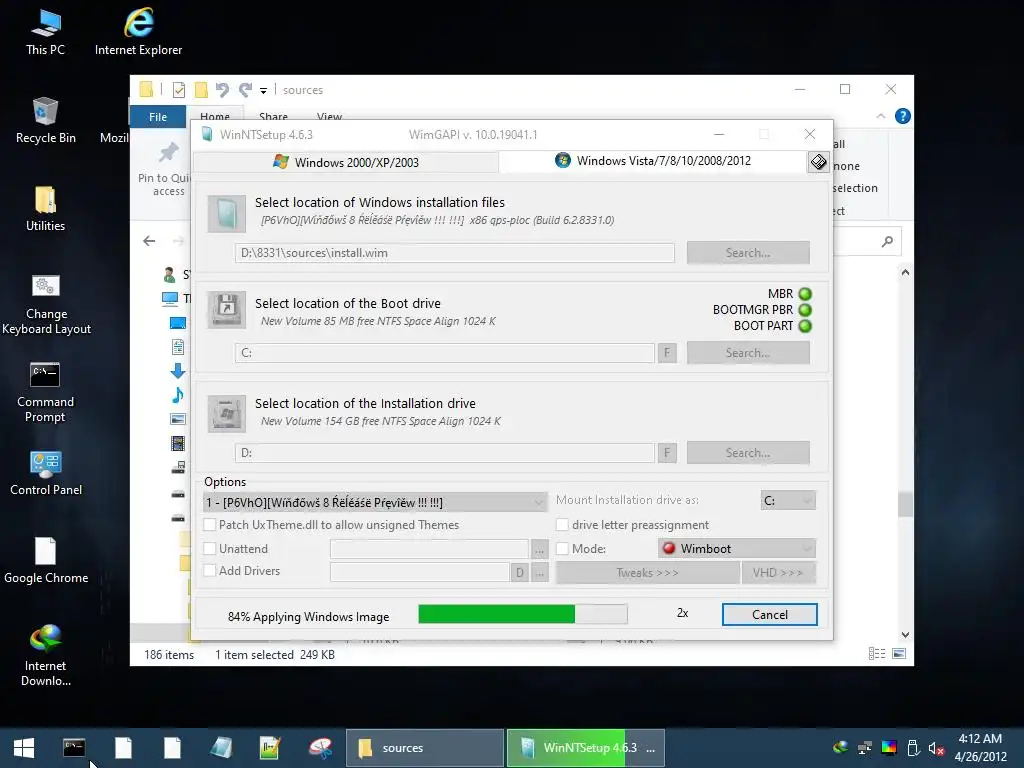Click Search for the Boot drive
Viewport: 1024px width, 768px height.
click(x=748, y=353)
